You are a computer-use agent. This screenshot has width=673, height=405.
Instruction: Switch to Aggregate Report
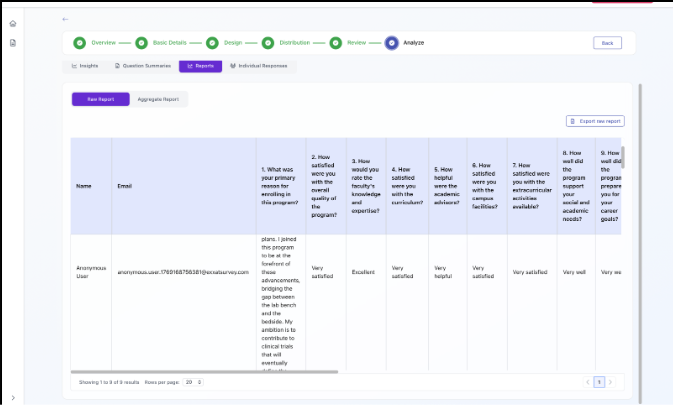(x=158, y=99)
